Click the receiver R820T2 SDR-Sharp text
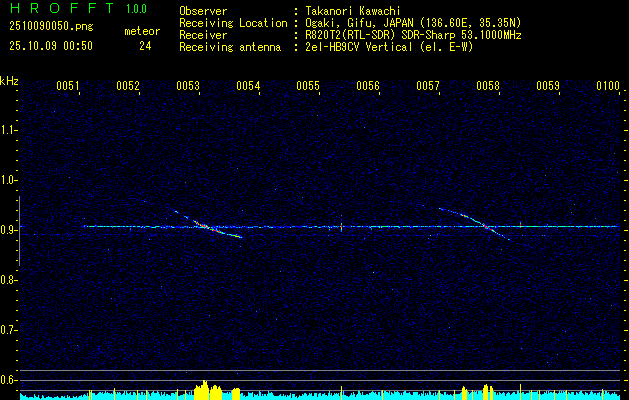 pyautogui.click(x=413, y=35)
